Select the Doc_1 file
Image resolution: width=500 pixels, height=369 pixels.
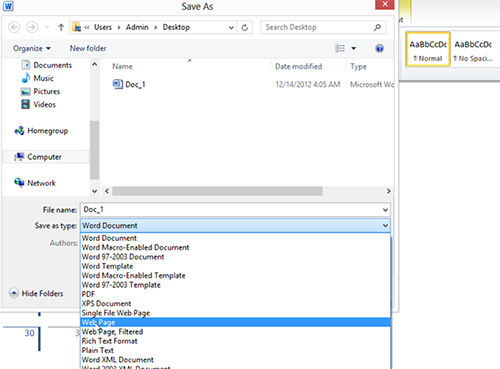(129, 84)
